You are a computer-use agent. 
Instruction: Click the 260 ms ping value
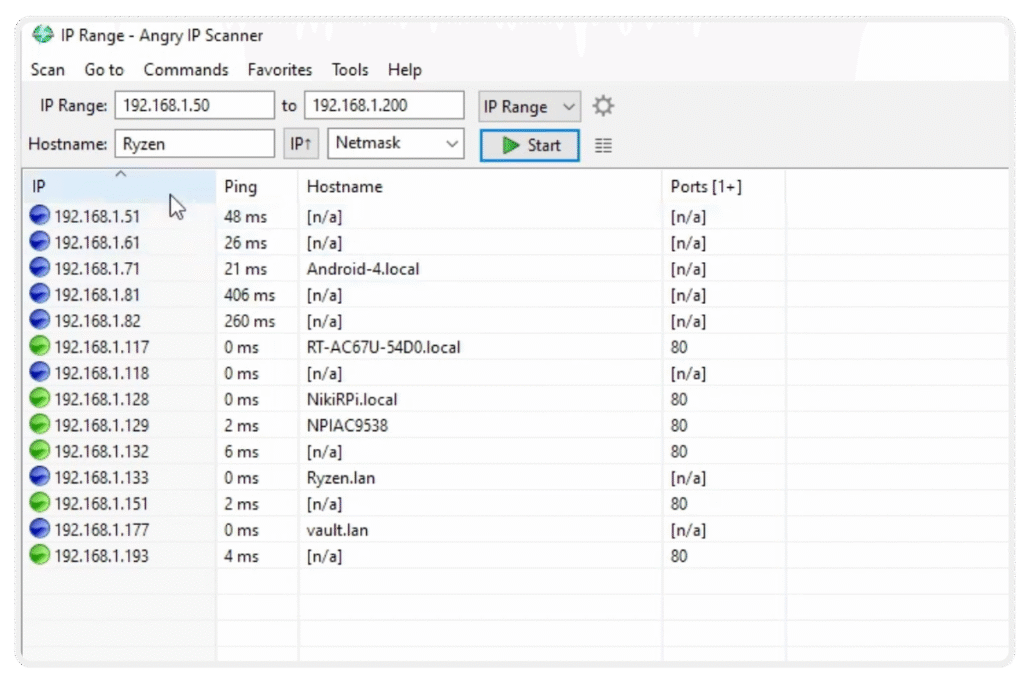tap(249, 321)
